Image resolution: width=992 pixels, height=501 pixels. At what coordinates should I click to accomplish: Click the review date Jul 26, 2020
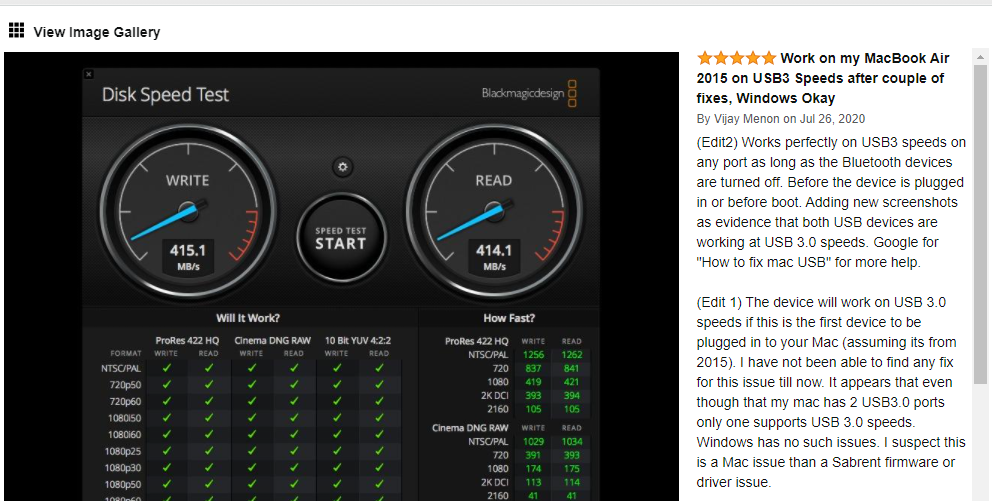click(x=832, y=119)
